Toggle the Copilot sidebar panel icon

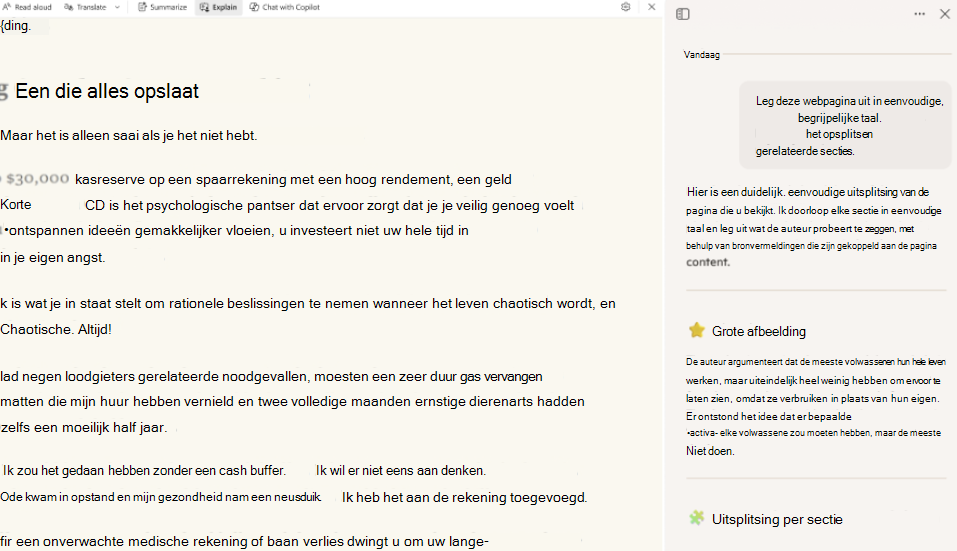coord(683,14)
